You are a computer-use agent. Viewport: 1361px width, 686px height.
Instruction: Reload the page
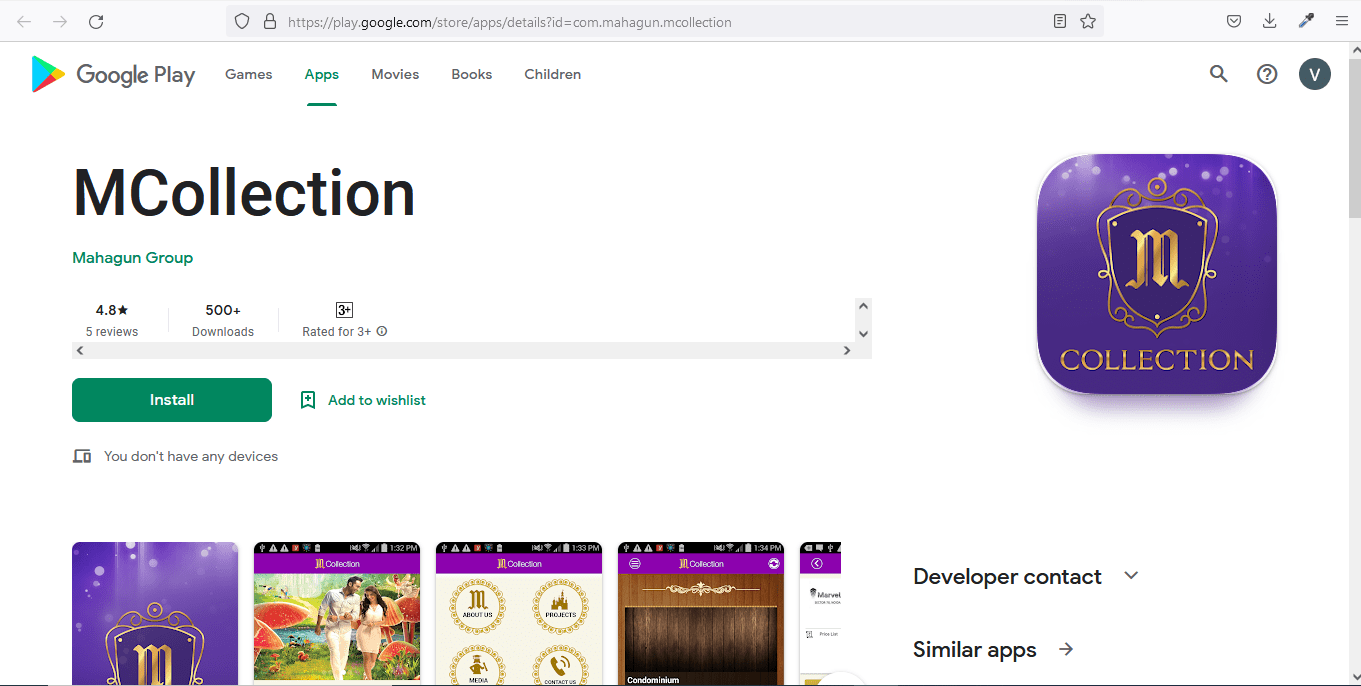[x=96, y=21]
